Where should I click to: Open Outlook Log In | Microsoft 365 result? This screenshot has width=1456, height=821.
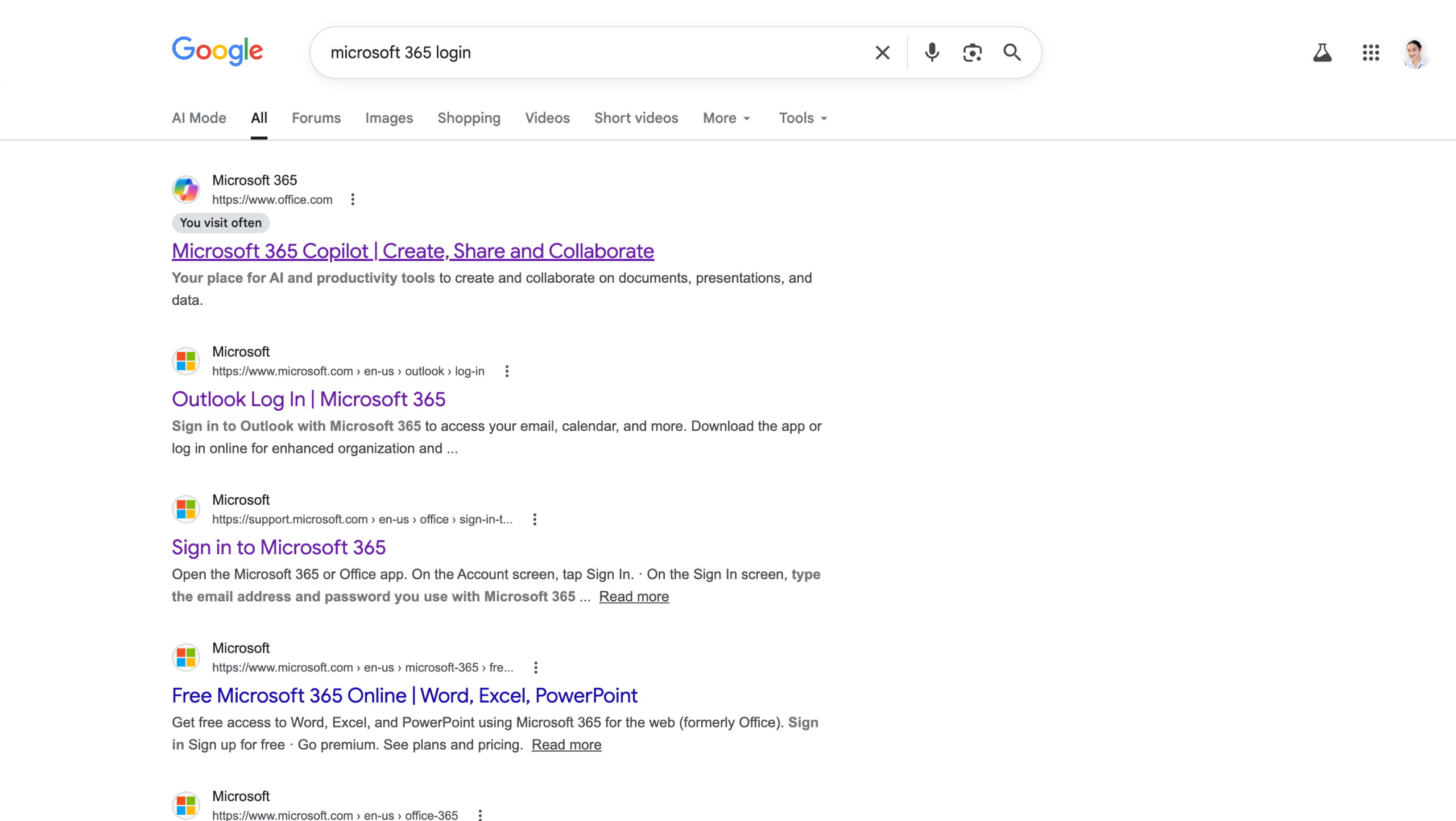[x=308, y=399]
